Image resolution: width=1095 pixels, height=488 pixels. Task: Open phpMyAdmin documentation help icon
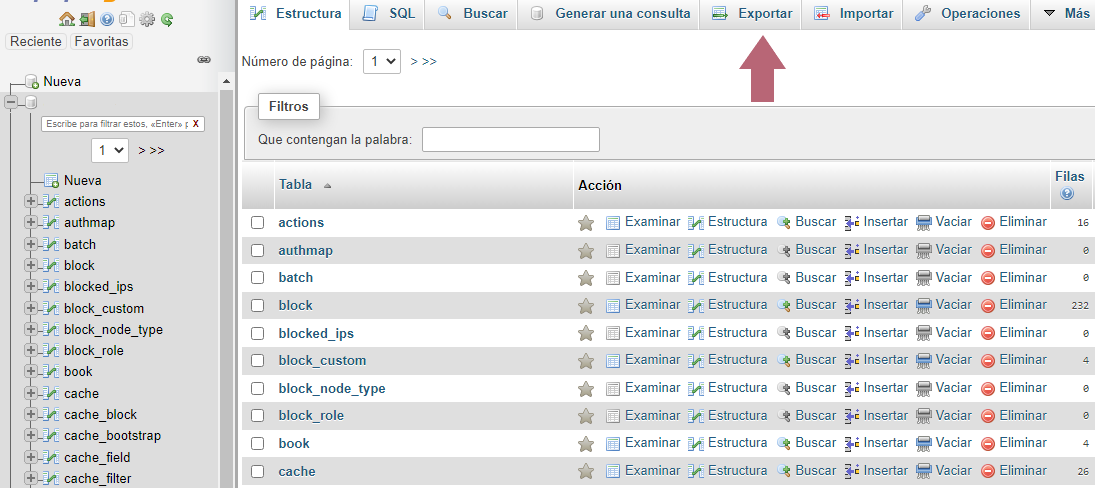click(x=107, y=19)
